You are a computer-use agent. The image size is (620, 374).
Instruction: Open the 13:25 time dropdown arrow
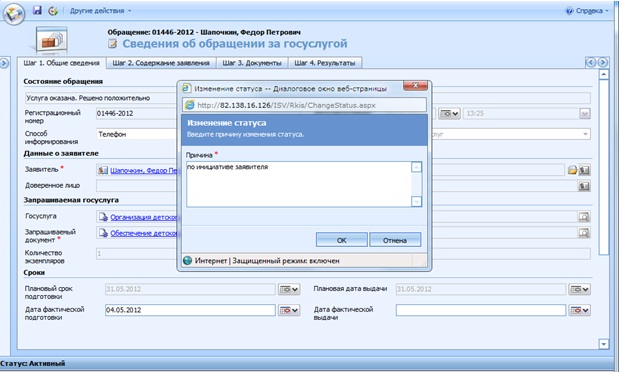coord(585,114)
